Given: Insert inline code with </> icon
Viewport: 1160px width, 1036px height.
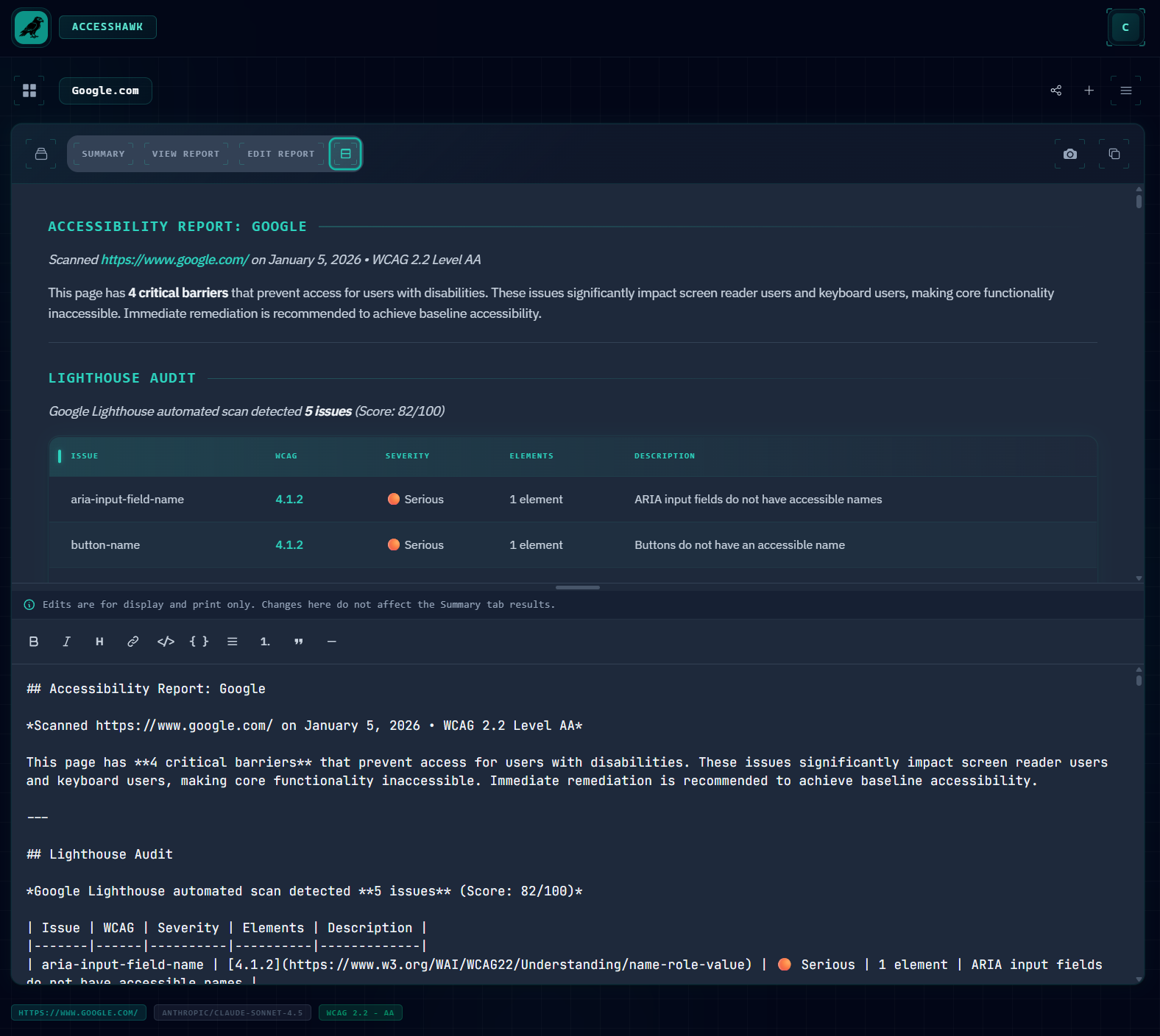Looking at the screenshot, I should 166,642.
